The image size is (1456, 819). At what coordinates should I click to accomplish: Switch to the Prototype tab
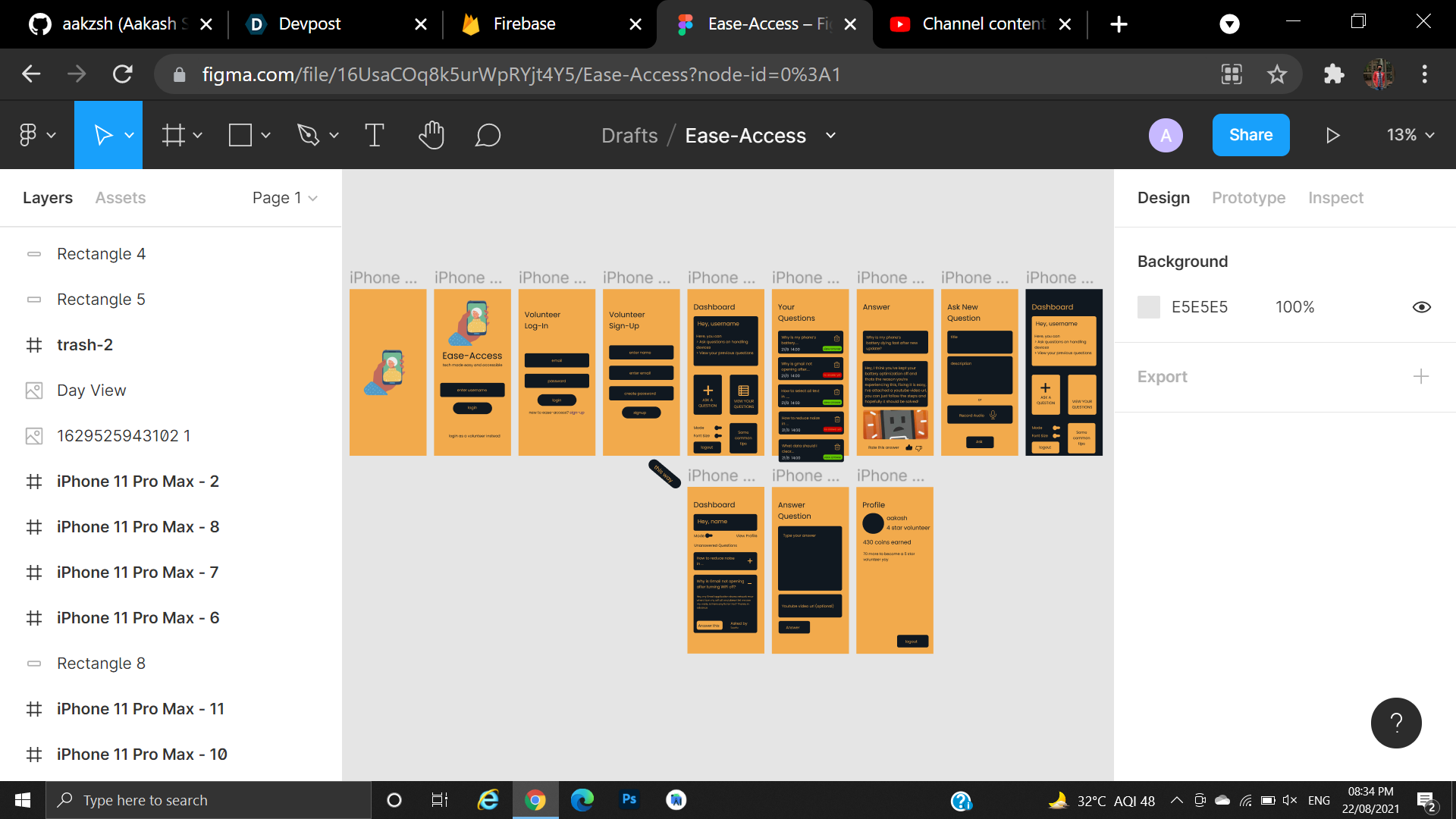[x=1248, y=198]
